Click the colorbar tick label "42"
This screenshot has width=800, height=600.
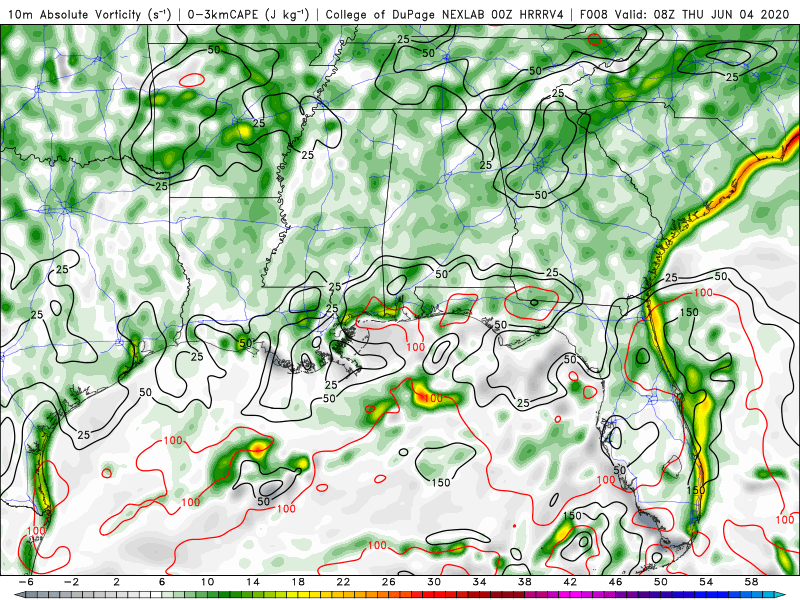[x=570, y=582]
